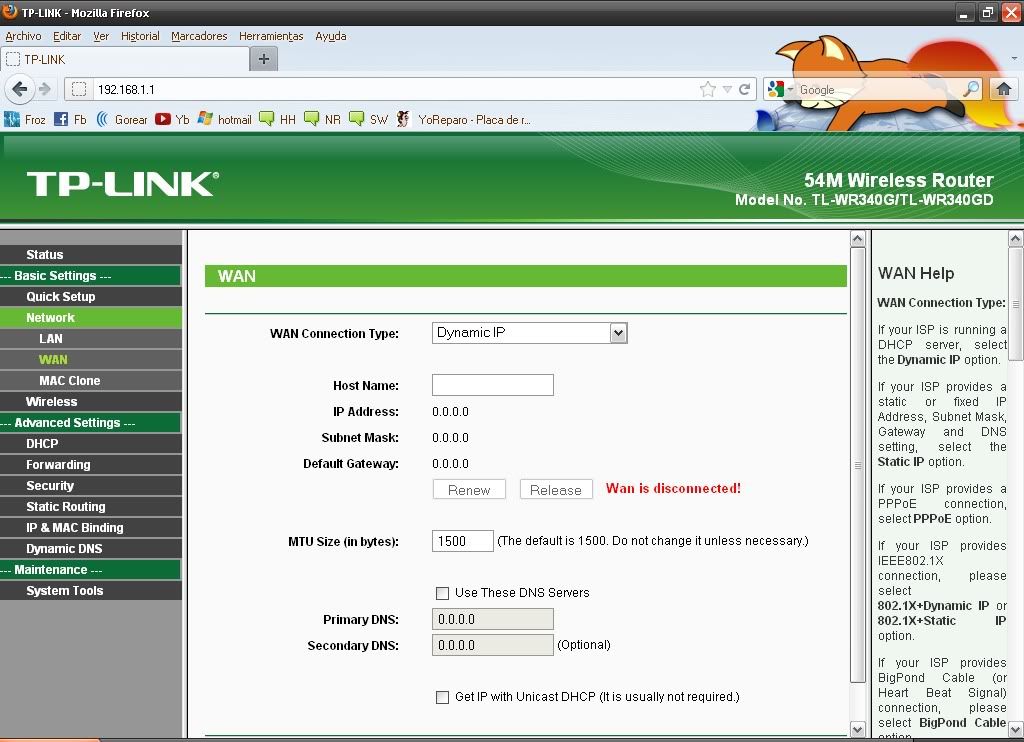Expand the URL history dropdown arrow
1024x742 pixels.
[727, 89]
